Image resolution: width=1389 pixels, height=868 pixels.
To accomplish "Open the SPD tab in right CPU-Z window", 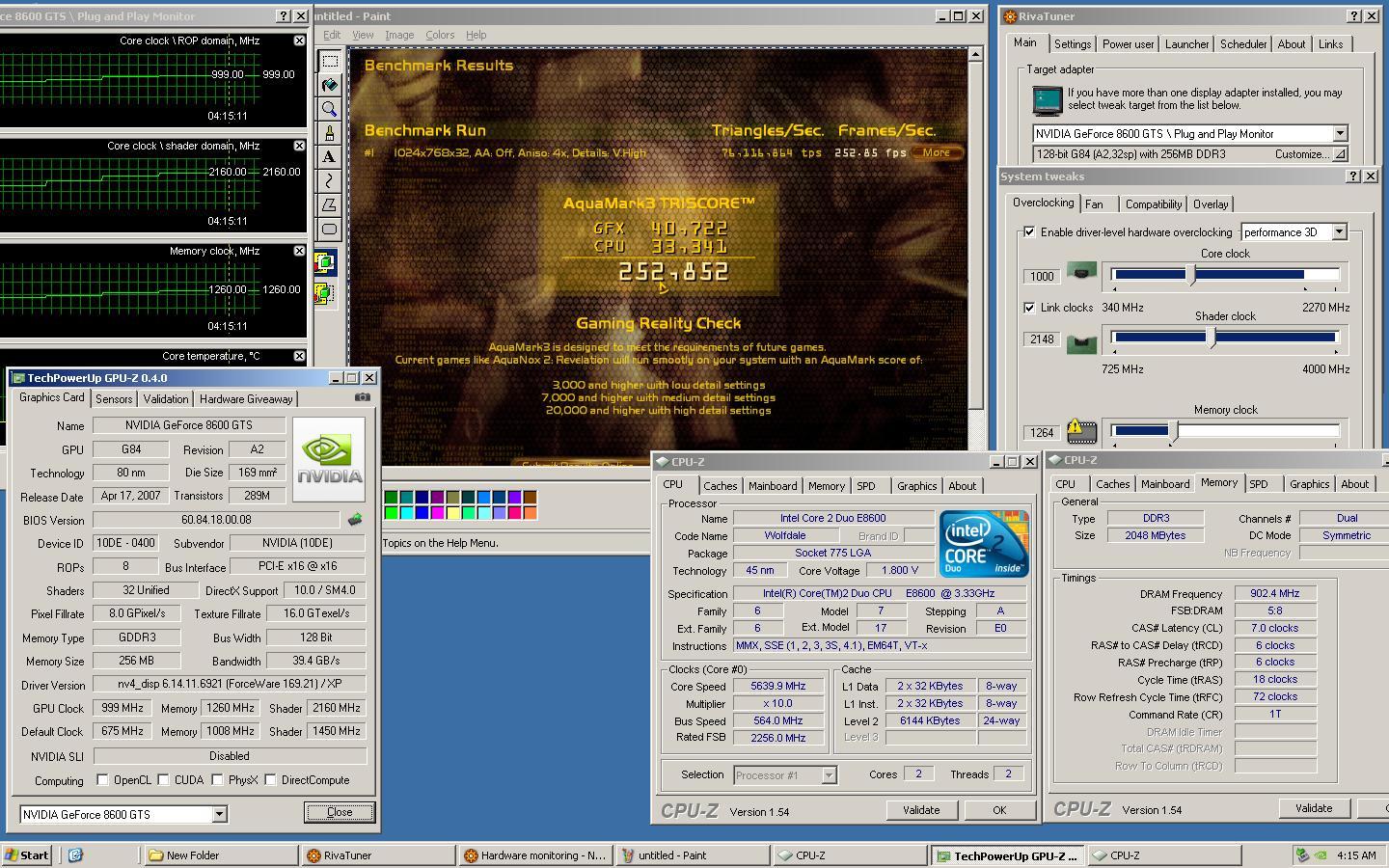I will 1259,483.
